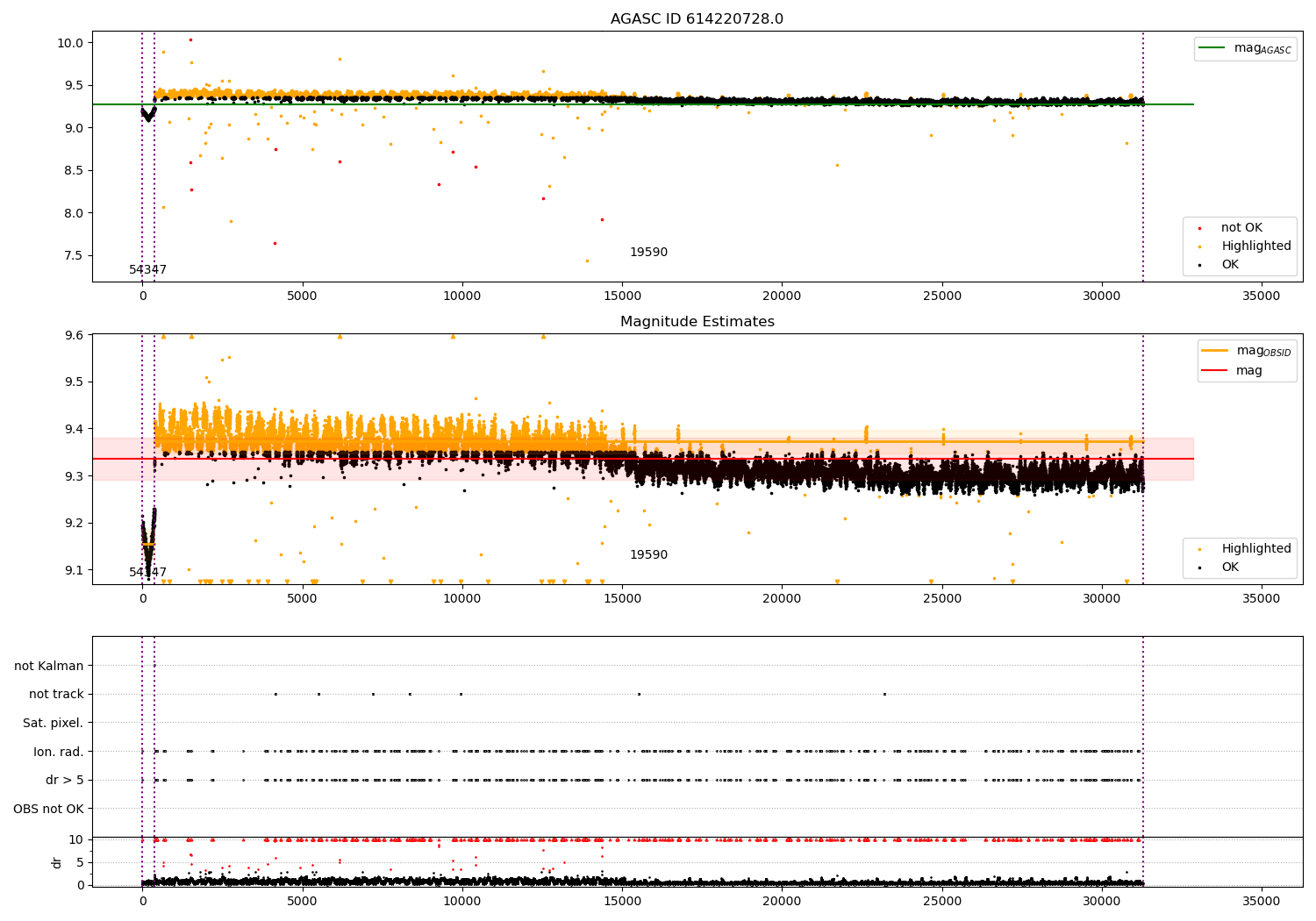Click the 'Sat. pixel.' row label
The width and height of the screenshot is (1316, 921).
pyautogui.click(x=54, y=724)
